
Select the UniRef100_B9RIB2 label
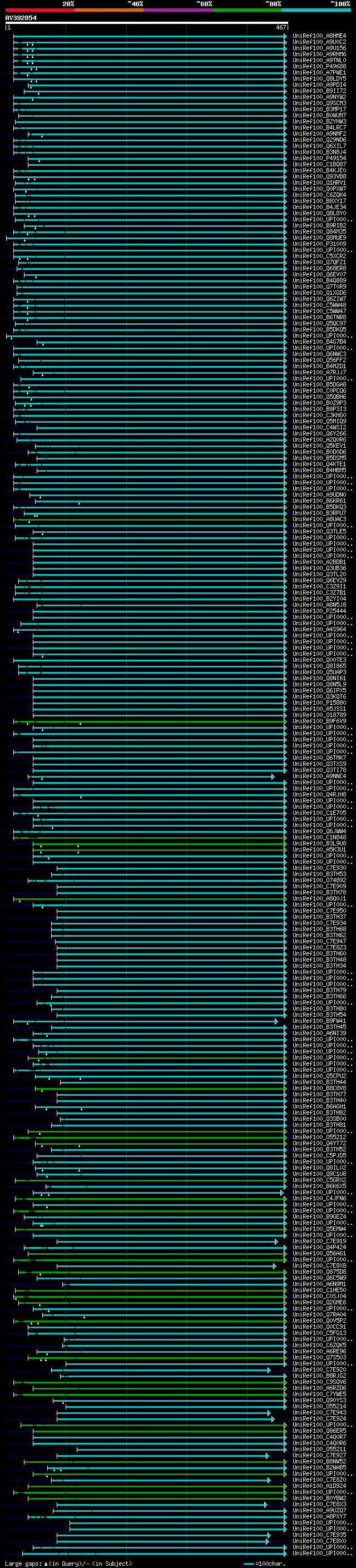click(x=319, y=226)
